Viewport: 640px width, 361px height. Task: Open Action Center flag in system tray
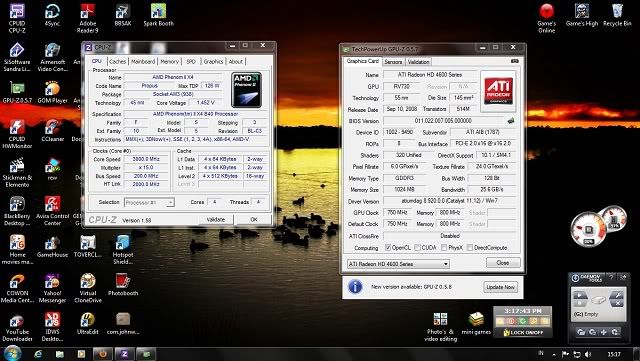click(565, 354)
